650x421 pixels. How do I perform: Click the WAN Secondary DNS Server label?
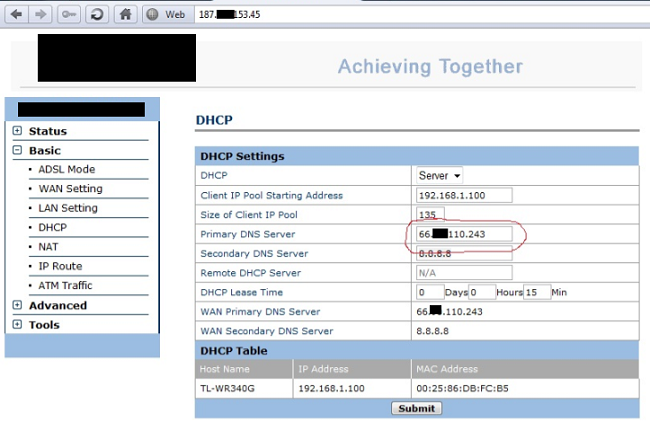coord(267,331)
